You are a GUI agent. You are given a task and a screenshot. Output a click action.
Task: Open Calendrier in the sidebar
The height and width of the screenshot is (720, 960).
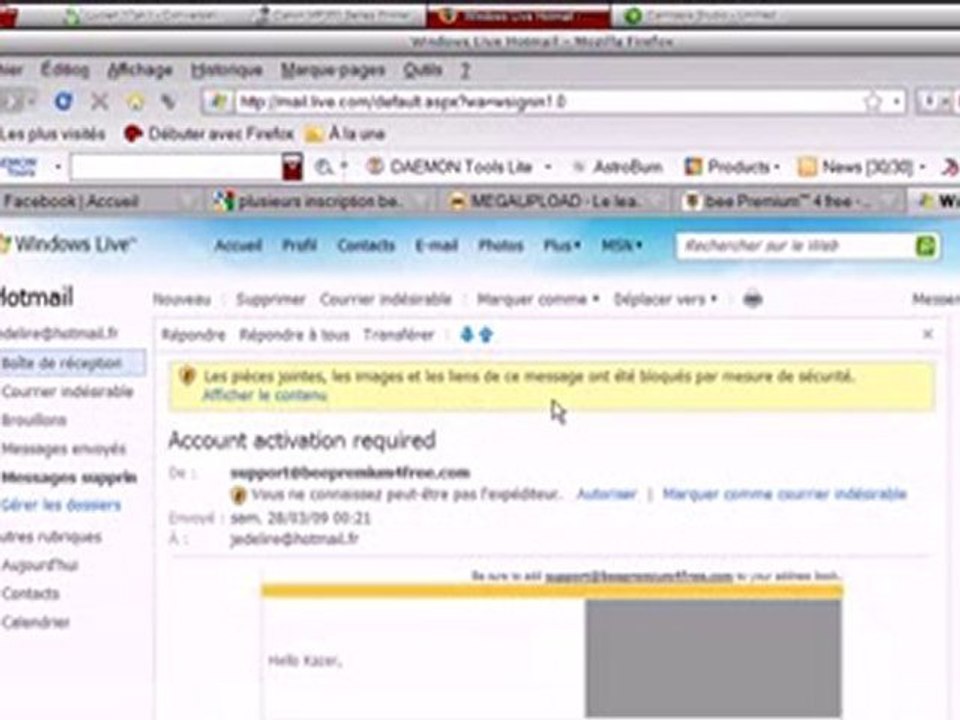(36, 623)
